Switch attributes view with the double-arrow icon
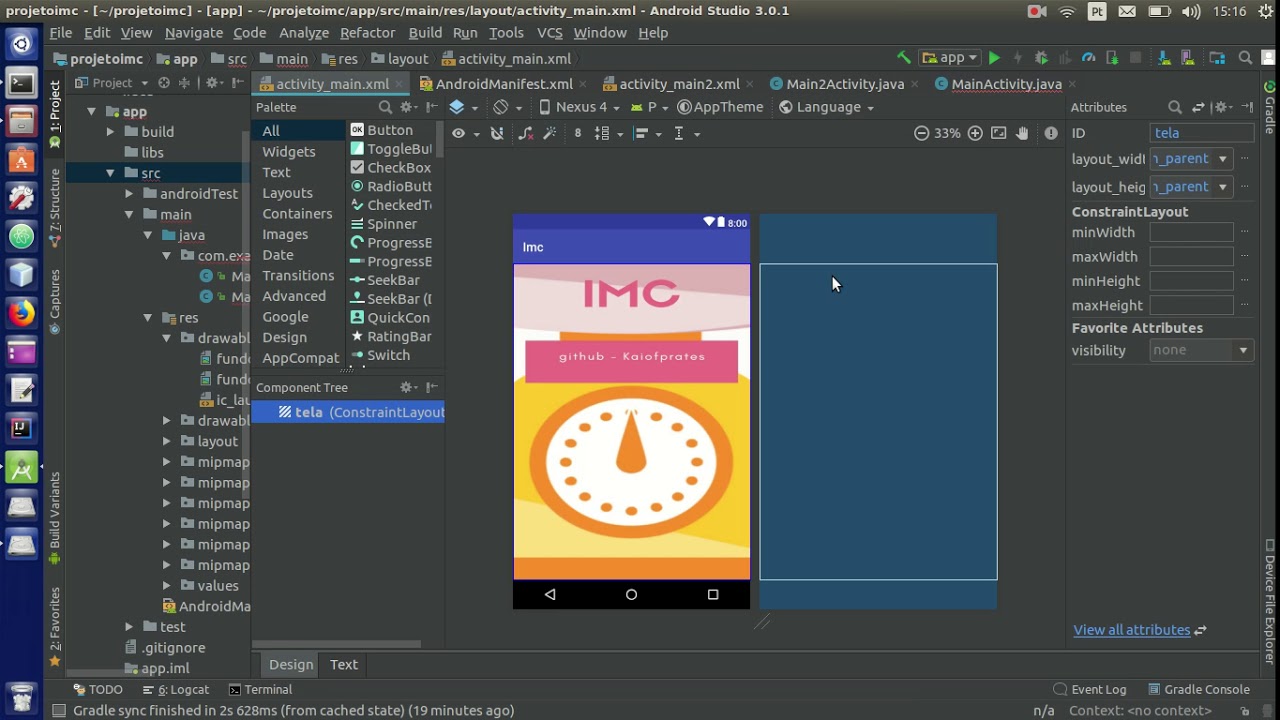 pyautogui.click(x=1198, y=107)
